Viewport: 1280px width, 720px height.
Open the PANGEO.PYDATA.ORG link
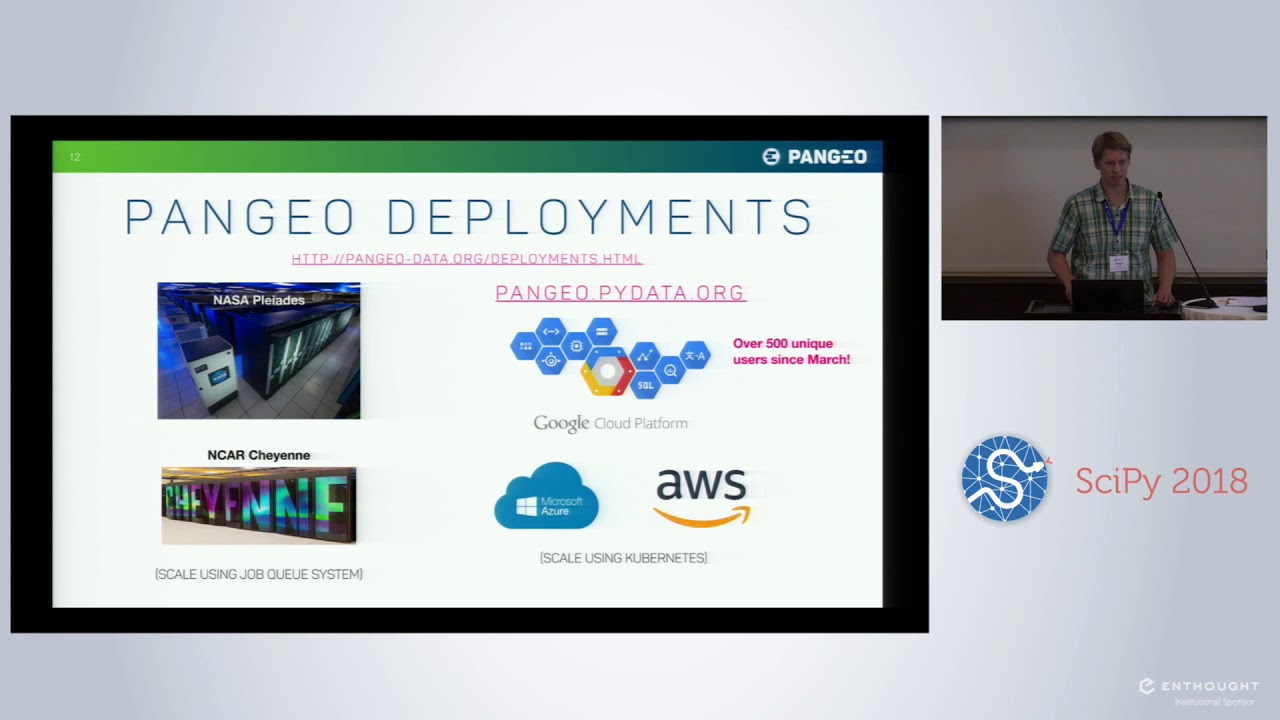pyautogui.click(x=620, y=293)
